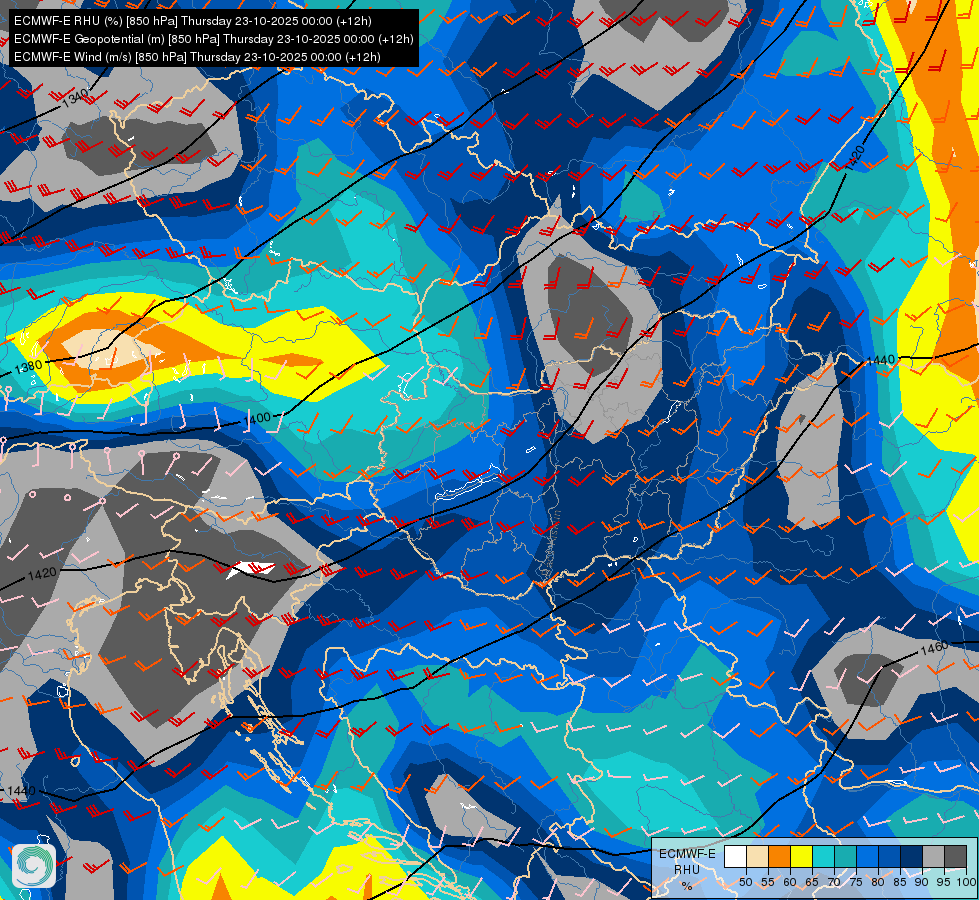Select the ECMWF-E Wind (m/s) header line
The width and height of the screenshot is (979, 900).
pyautogui.click(x=197, y=57)
